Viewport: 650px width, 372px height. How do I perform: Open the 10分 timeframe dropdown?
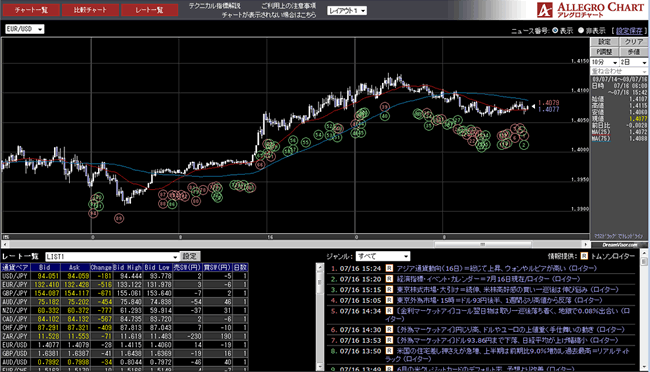pos(604,62)
